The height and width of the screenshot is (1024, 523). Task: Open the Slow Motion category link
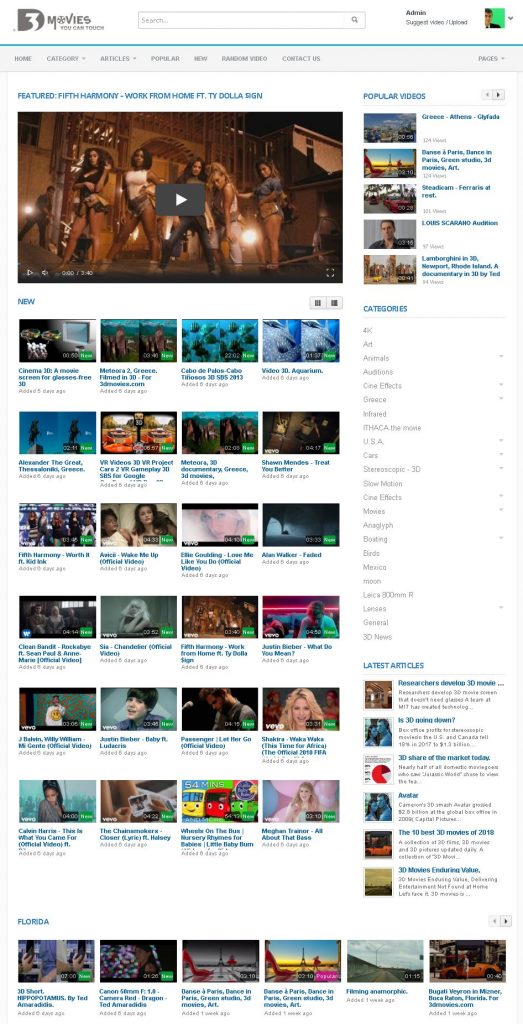coord(383,483)
